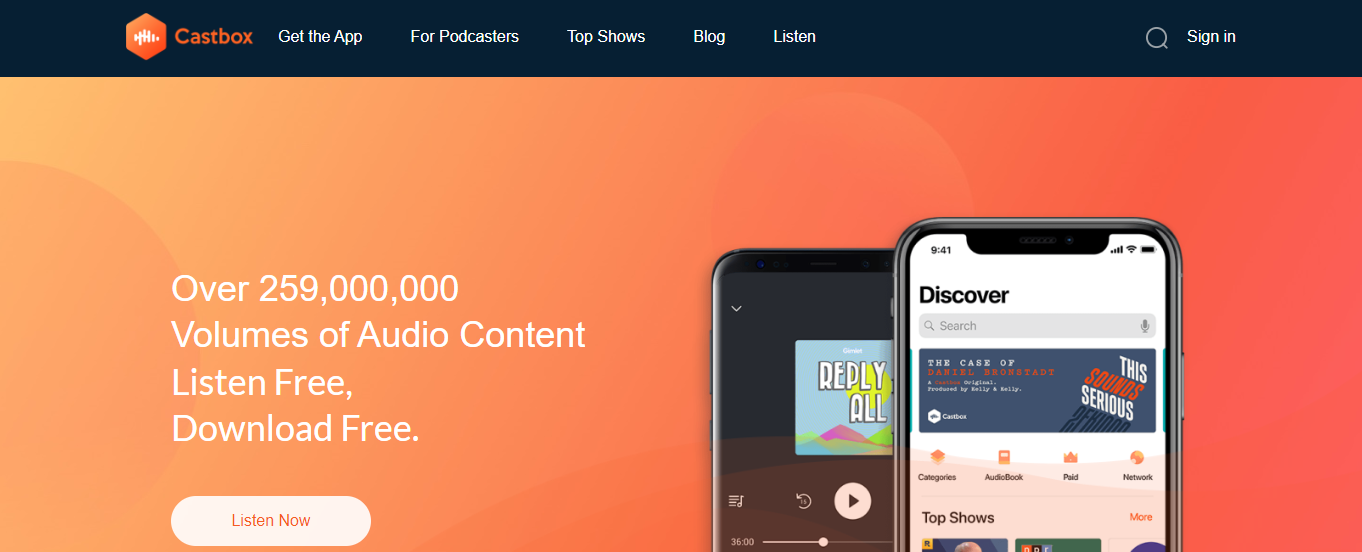Click the Castbox logo on the banner

click(948, 416)
